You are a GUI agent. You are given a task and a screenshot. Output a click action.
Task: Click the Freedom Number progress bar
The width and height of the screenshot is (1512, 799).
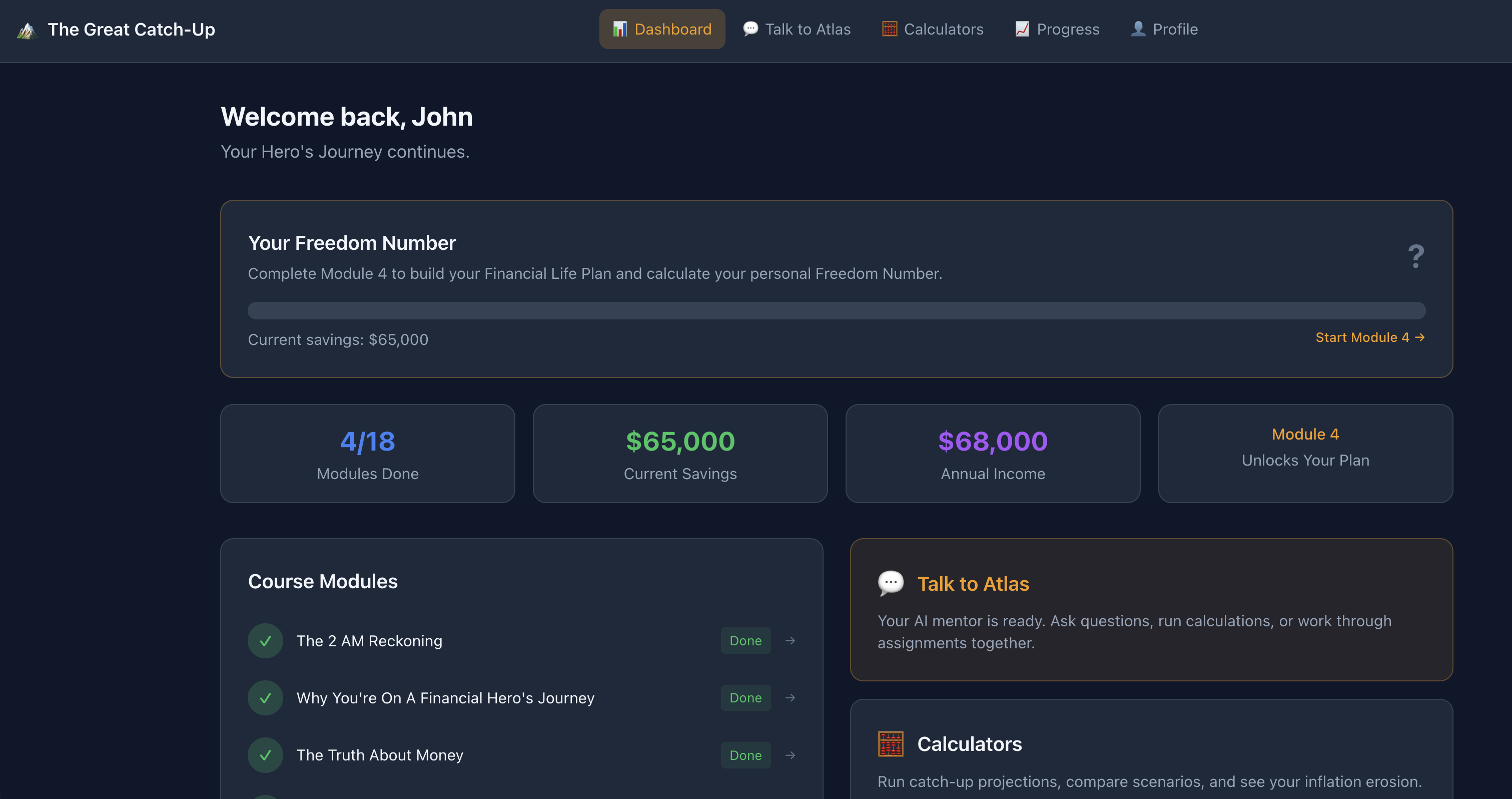point(837,309)
